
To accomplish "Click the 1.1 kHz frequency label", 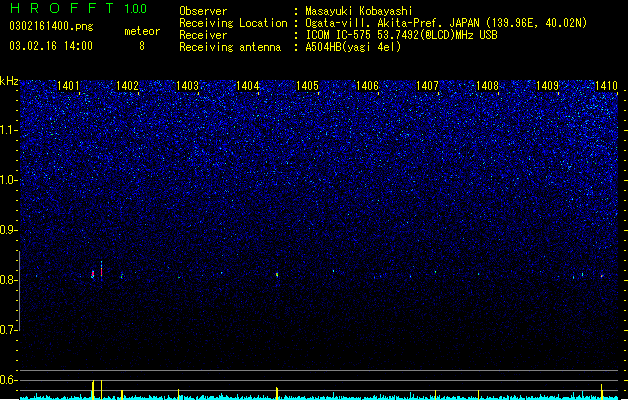I will tap(9, 130).
